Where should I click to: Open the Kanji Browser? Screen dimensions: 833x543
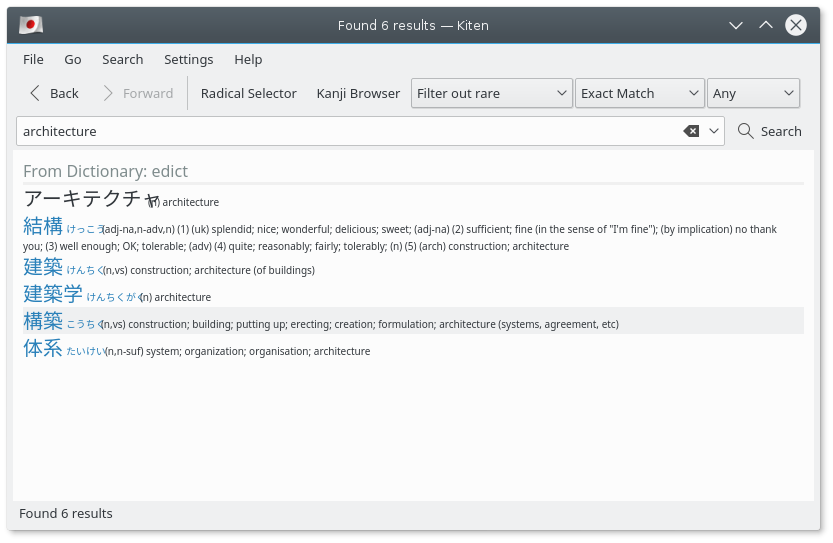click(358, 93)
